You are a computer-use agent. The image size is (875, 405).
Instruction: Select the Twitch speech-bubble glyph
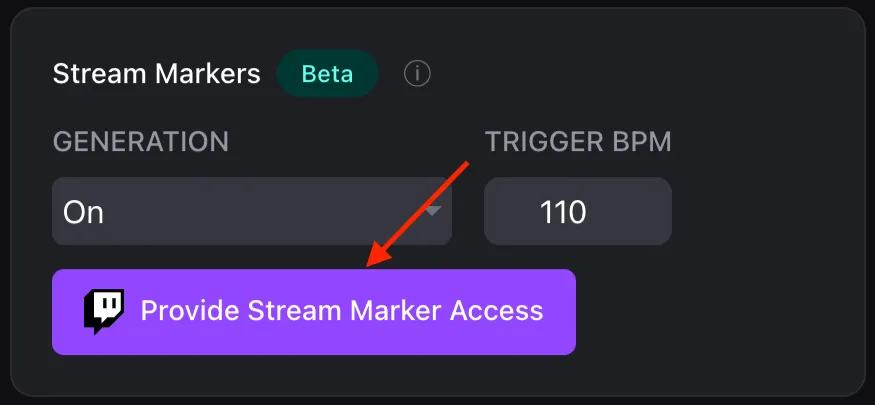(x=104, y=311)
